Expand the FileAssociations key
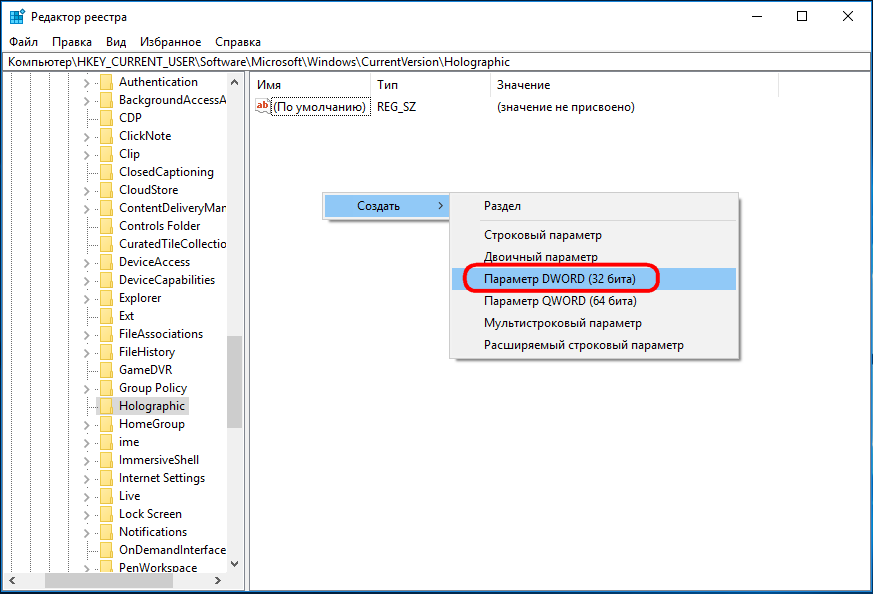The height and width of the screenshot is (594, 873). (x=86, y=335)
